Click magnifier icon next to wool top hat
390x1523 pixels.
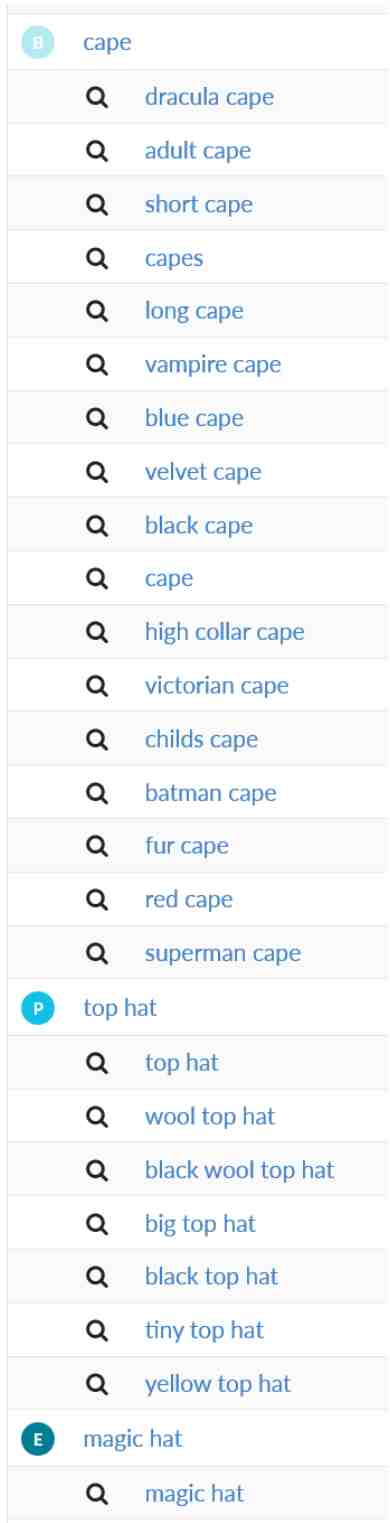point(97,1116)
